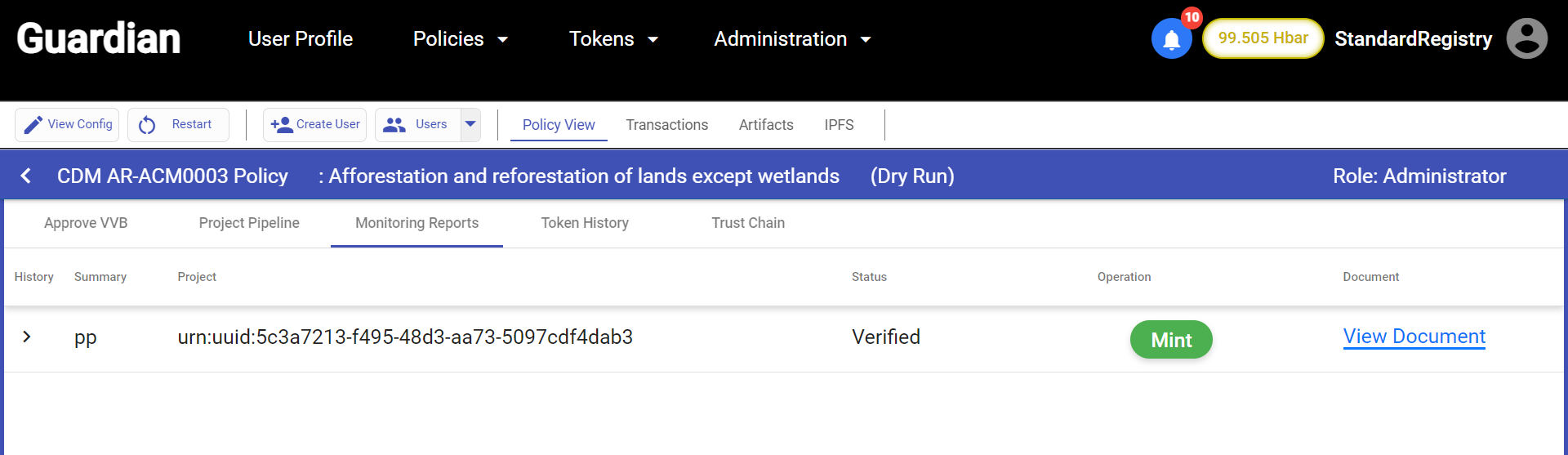Open User Profile in top navigation
1568x455 pixels.
coord(301,39)
